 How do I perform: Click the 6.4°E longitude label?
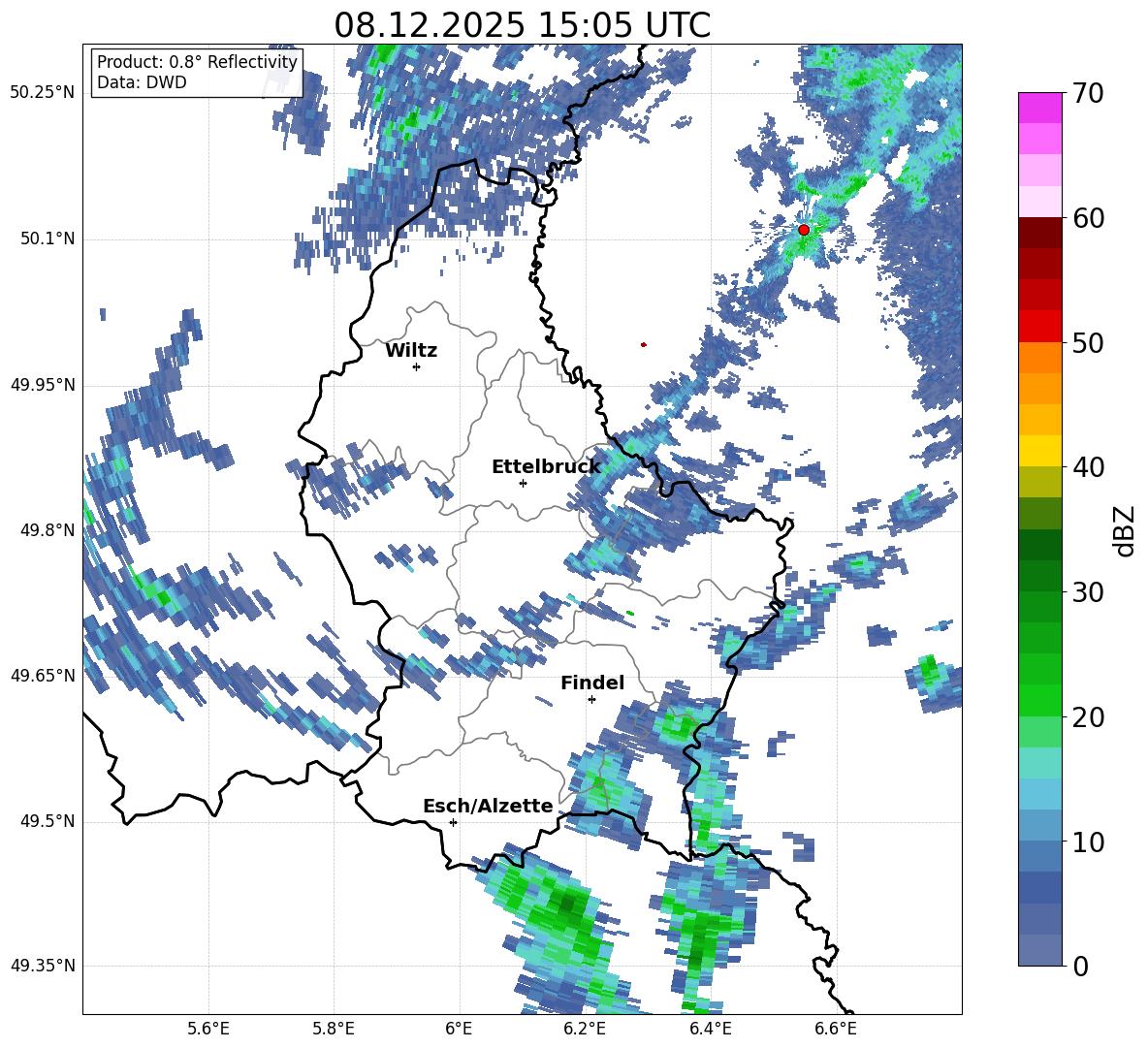coord(710,1029)
